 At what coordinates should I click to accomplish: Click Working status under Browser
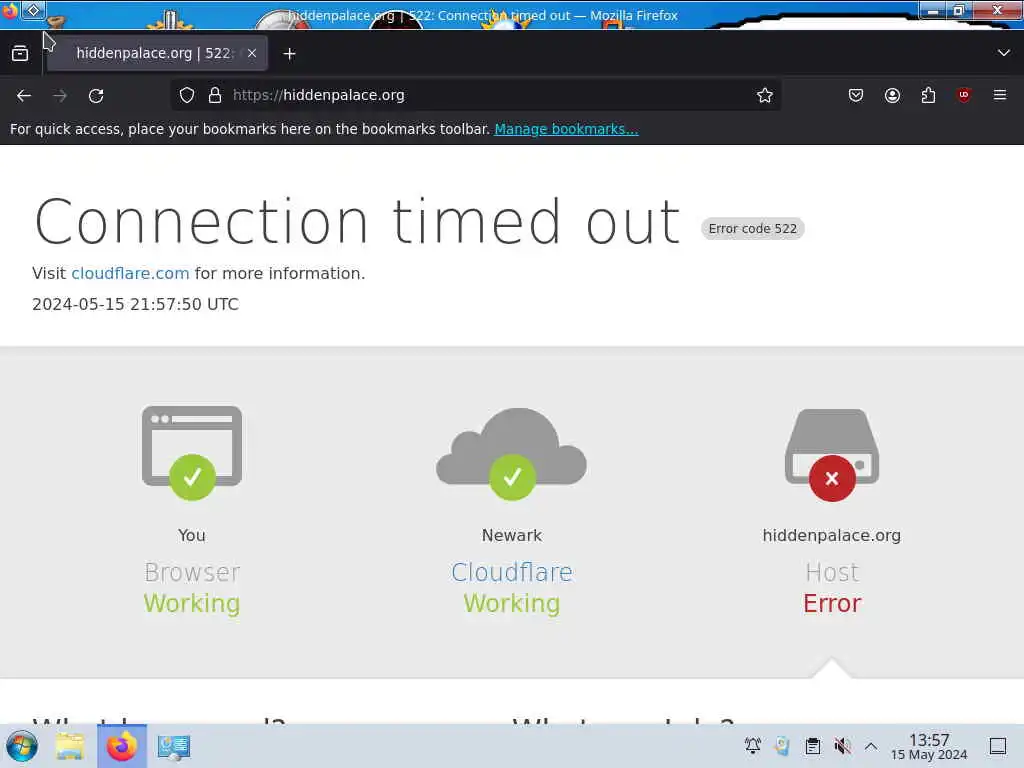click(192, 603)
